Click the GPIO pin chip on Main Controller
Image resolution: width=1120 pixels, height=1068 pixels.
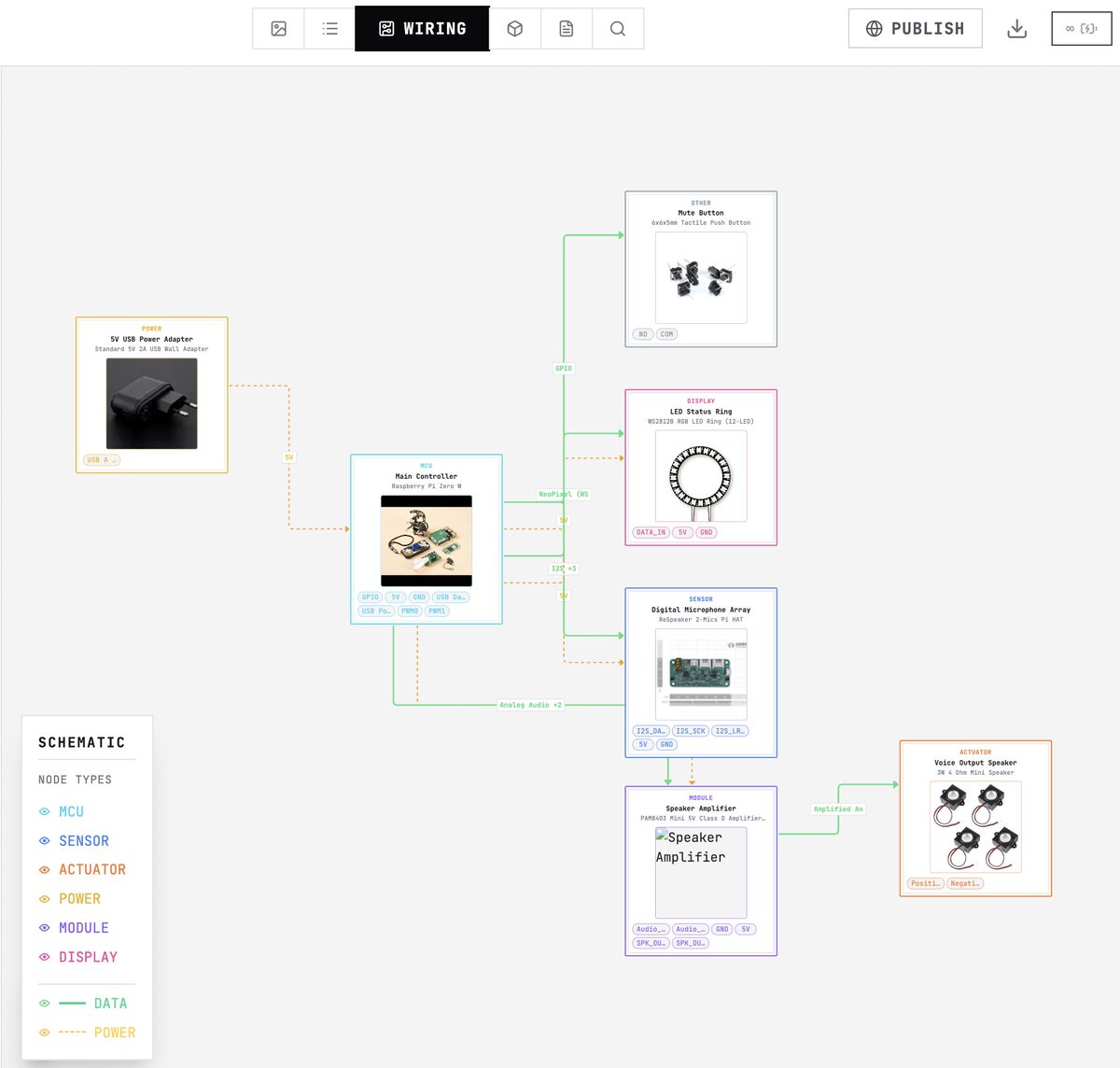click(x=370, y=597)
